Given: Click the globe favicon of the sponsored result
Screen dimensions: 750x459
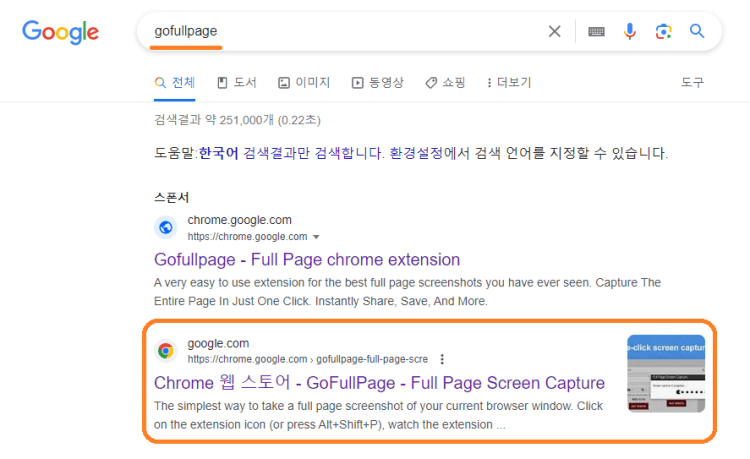Looking at the screenshot, I should click(165, 227).
